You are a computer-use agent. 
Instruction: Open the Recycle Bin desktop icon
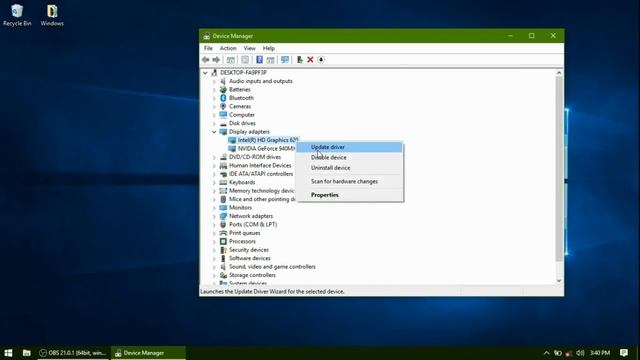click(x=17, y=15)
